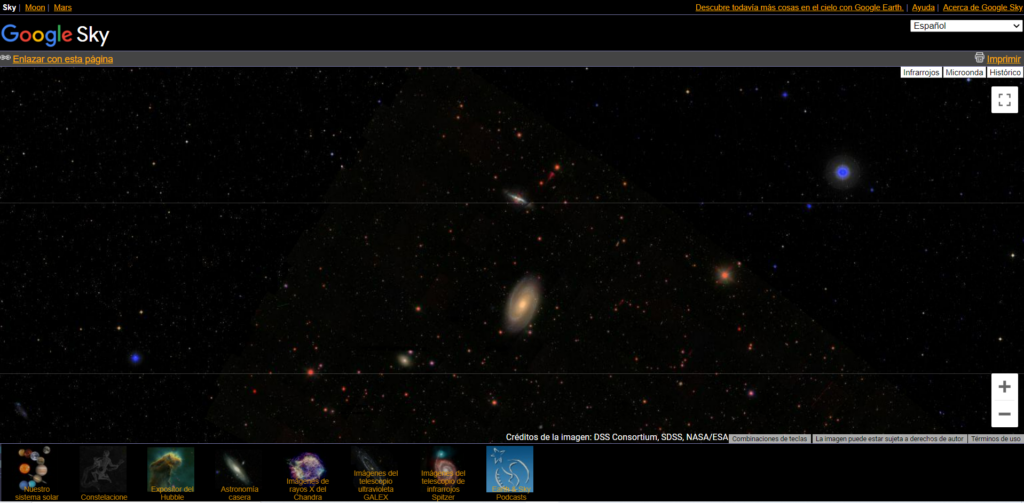The image size is (1024, 503).
Task: Toggle the Microonda map layer
Action: [x=964, y=73]
